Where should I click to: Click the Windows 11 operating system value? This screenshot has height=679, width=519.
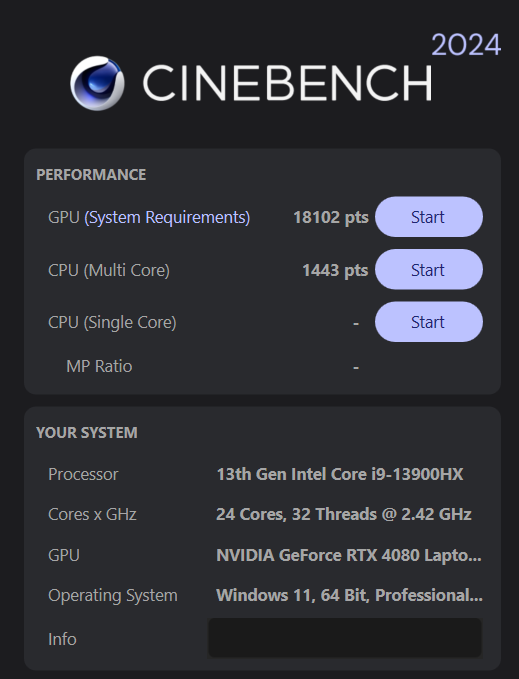(x=349, y=595)
